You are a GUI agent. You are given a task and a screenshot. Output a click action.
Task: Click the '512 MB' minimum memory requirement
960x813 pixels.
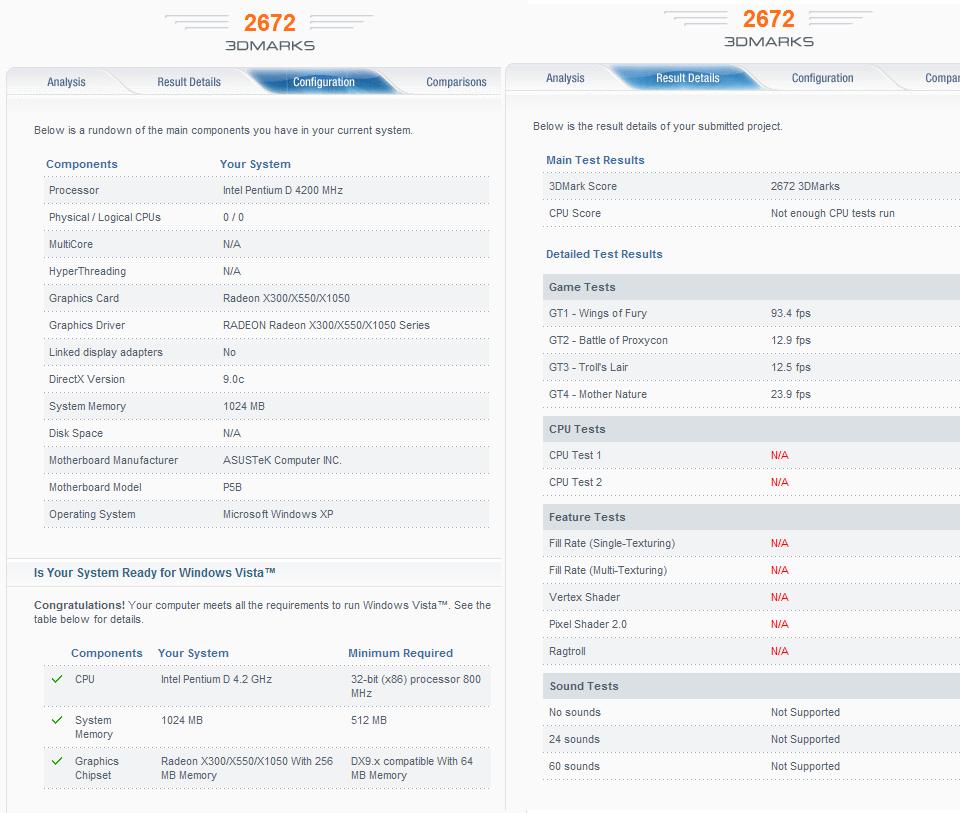click(x=369, y=720)
